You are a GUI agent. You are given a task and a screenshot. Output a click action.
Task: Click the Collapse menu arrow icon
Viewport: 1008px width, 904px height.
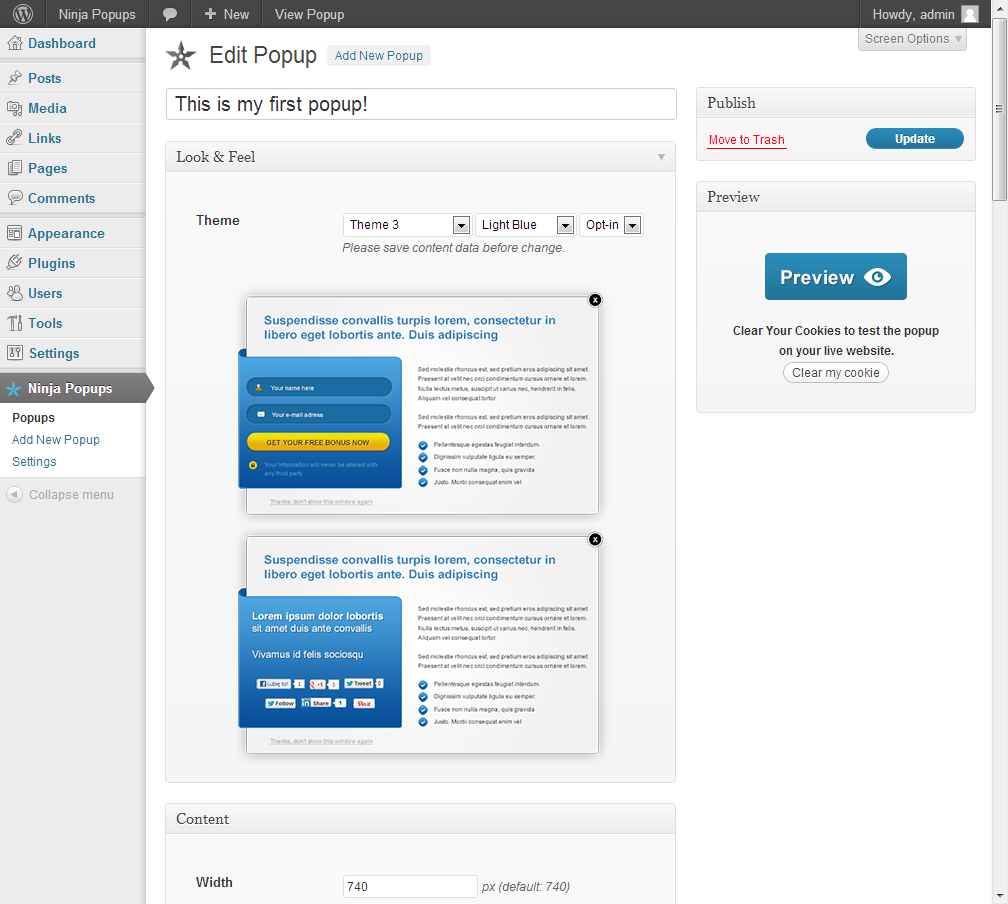pyautogui.click(x=14, y=494)
